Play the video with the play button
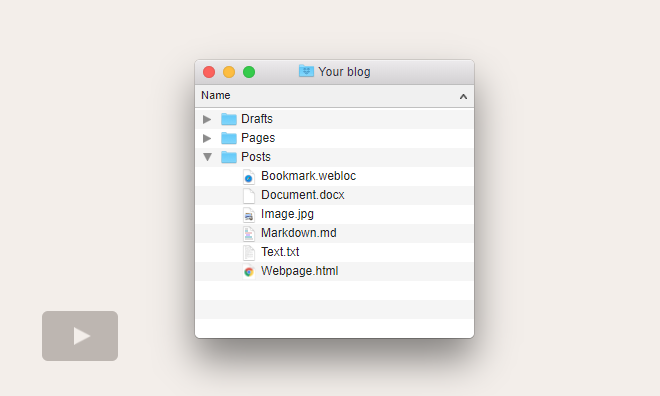 [80, 336]
